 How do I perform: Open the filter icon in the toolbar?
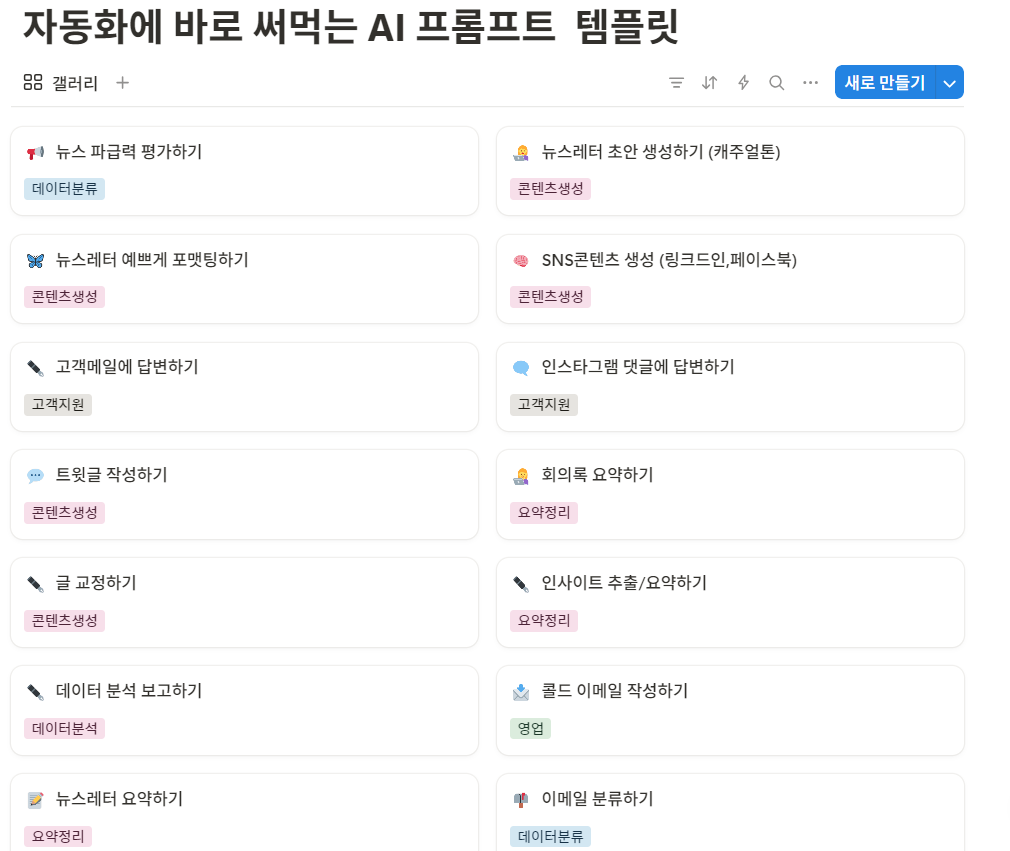tap(677, 82)
